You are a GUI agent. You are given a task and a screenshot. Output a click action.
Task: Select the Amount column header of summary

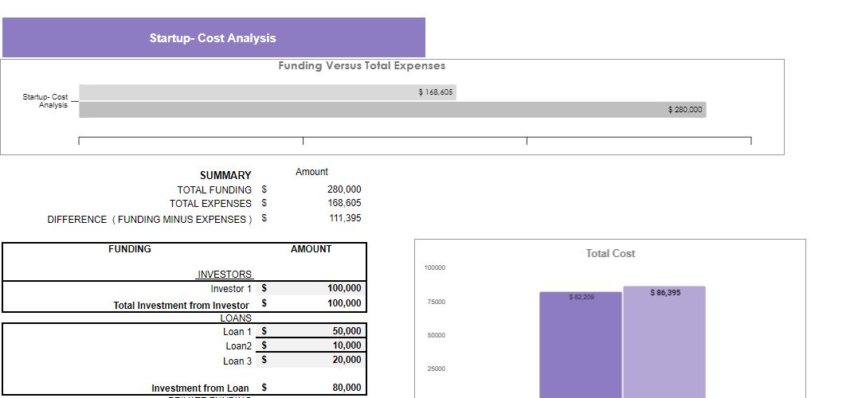(312, 172)
